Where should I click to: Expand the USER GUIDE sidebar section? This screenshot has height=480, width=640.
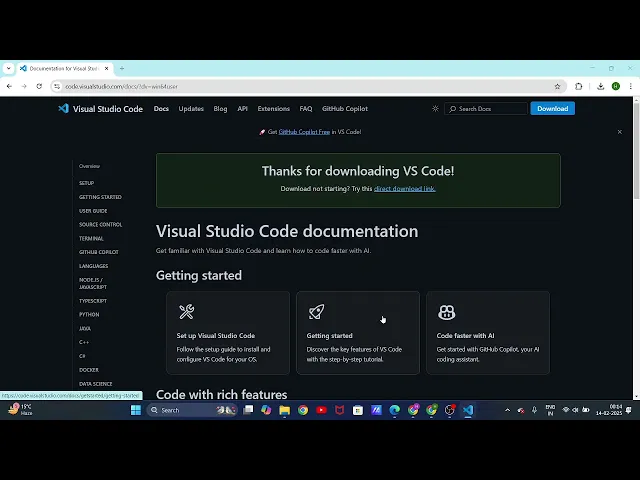tap(93, 211)
